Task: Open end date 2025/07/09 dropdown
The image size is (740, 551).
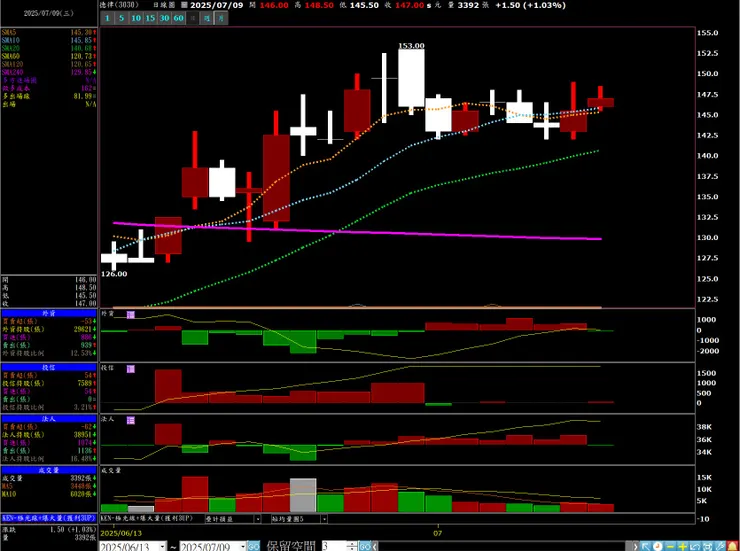Action: tap(243, 547)
